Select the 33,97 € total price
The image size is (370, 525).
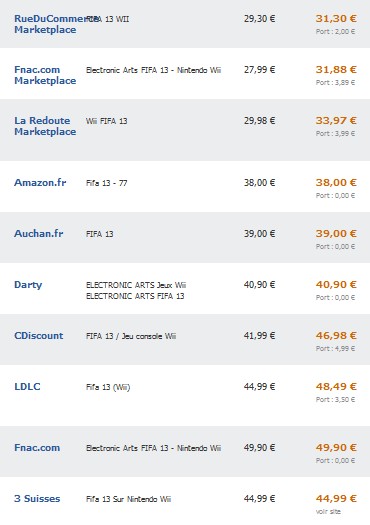[336, 120]
